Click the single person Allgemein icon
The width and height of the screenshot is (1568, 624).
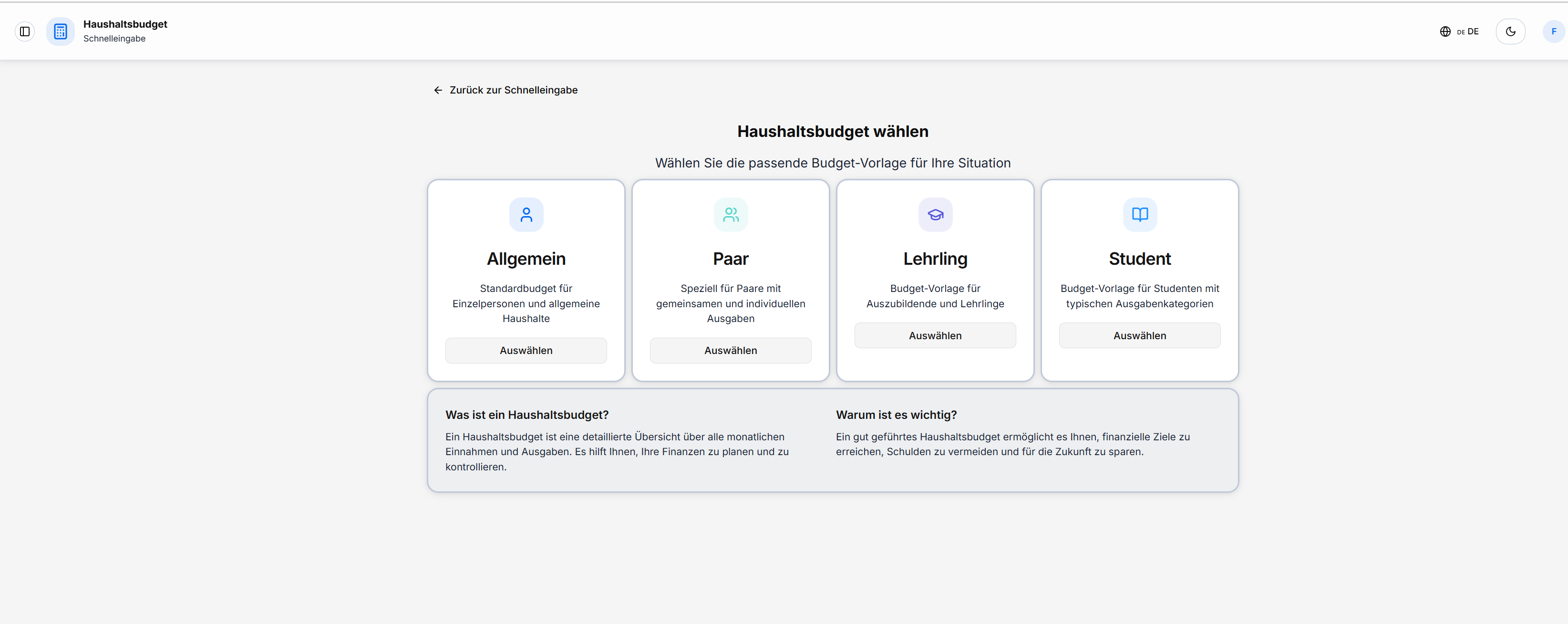coord(526,215)
